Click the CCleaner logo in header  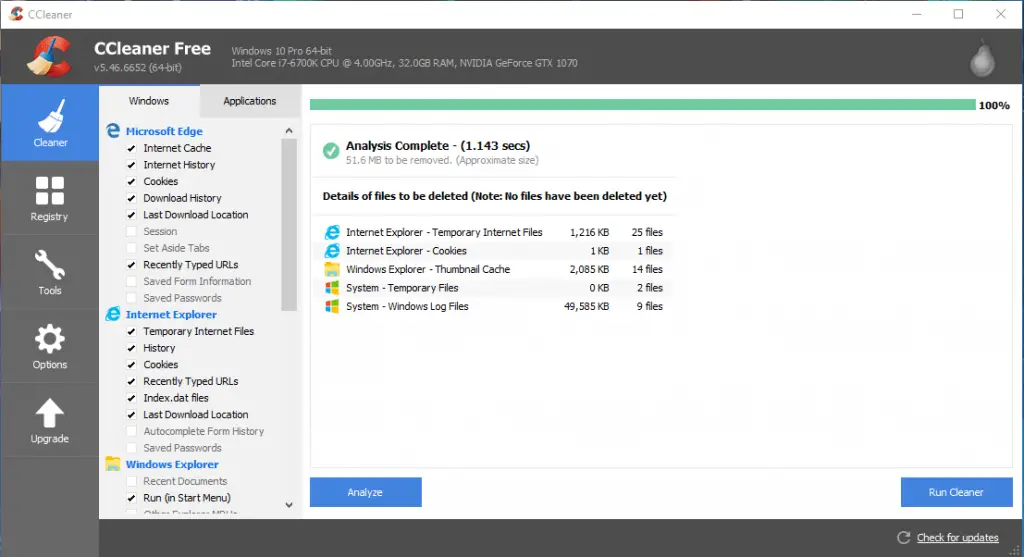coord(50,56)
